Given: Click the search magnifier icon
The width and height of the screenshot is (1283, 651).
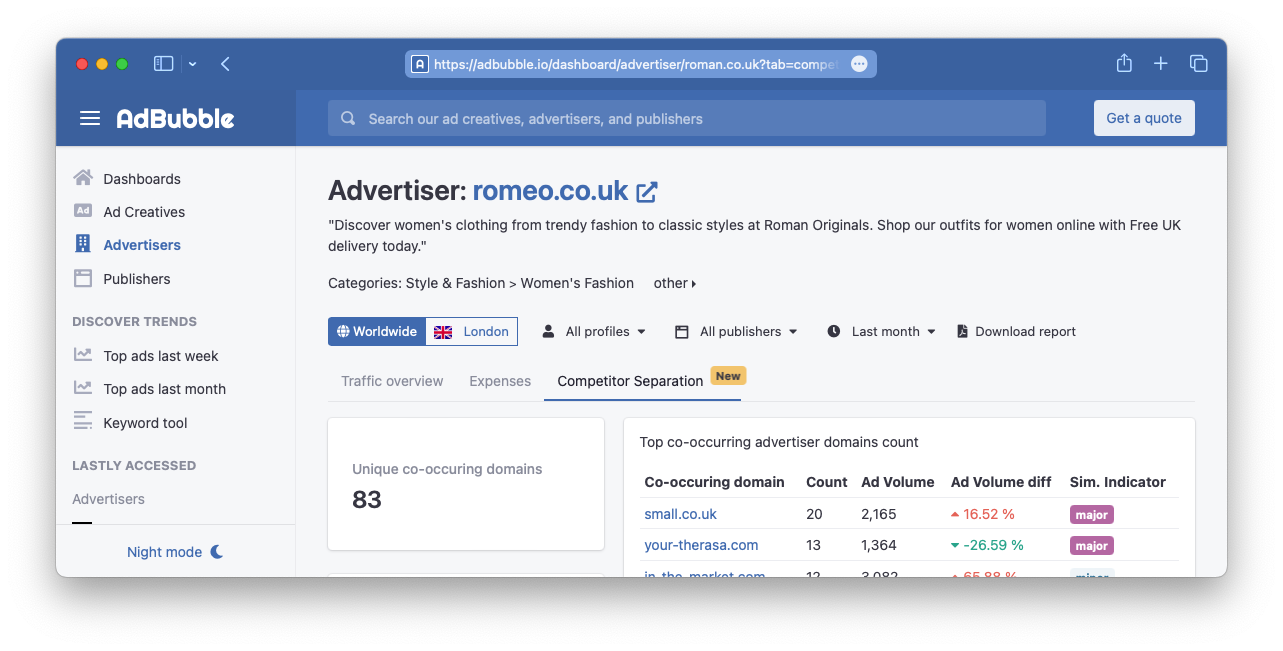Looking at the screenshot, I should [348, 118].
